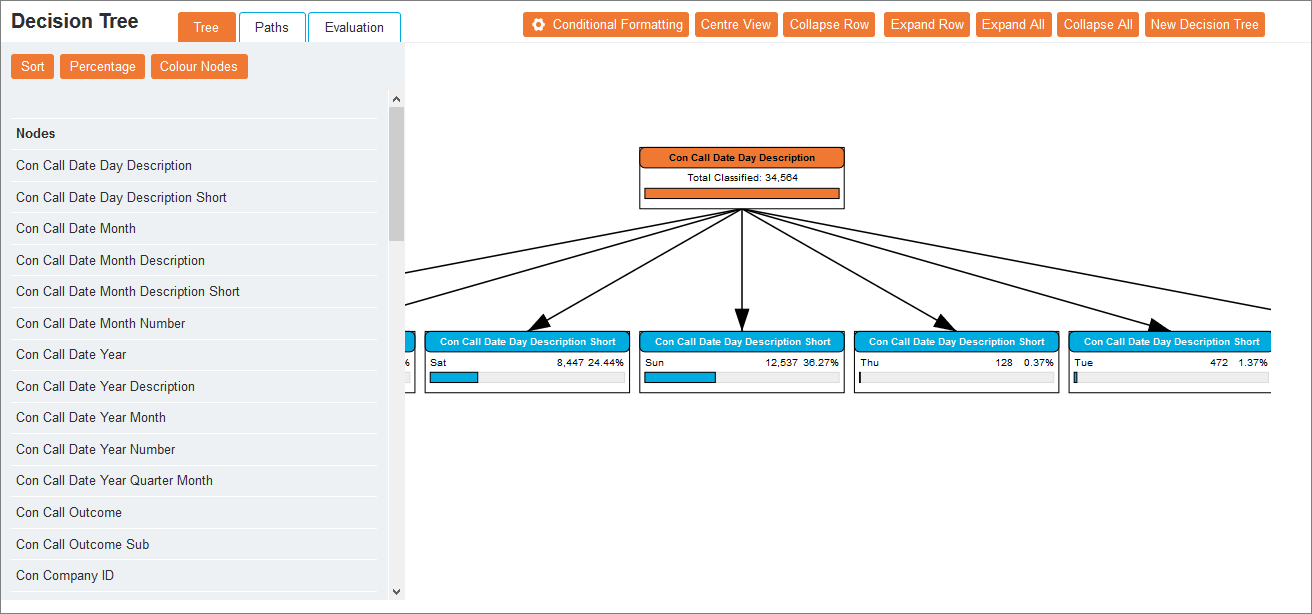The width and height of the screenshot is (1312, 614).
Task: Click the 'Tue' label in tree node
Action: (x=1083, y=363)
